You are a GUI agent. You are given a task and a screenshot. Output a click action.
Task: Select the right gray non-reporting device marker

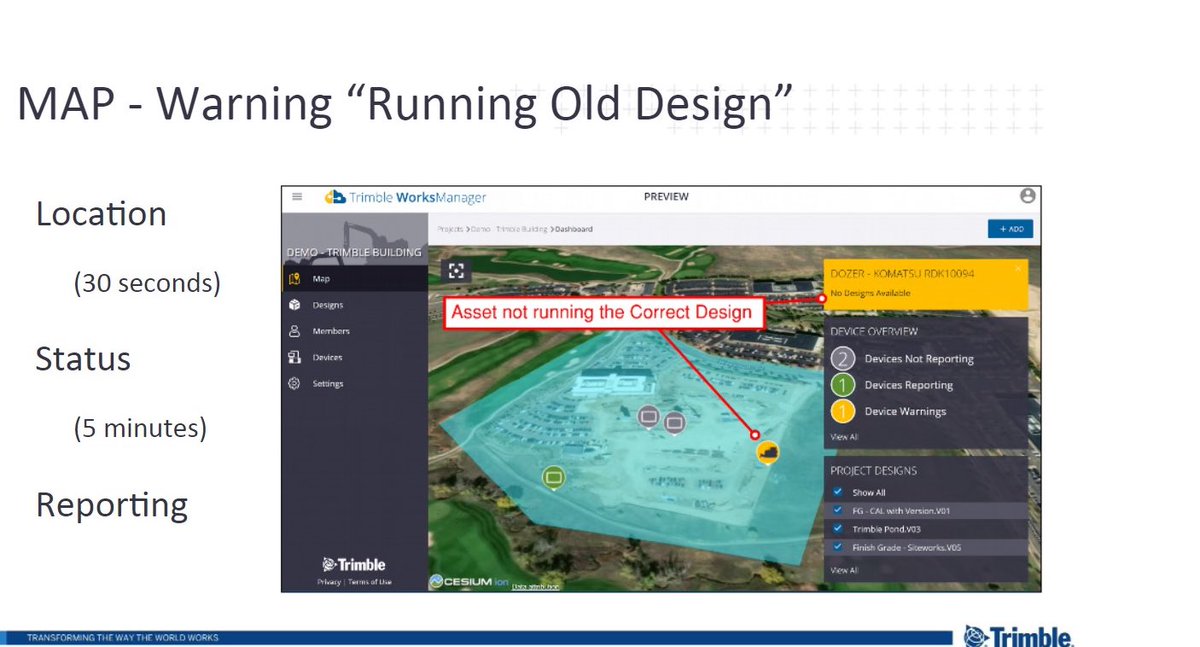(675, 422)
